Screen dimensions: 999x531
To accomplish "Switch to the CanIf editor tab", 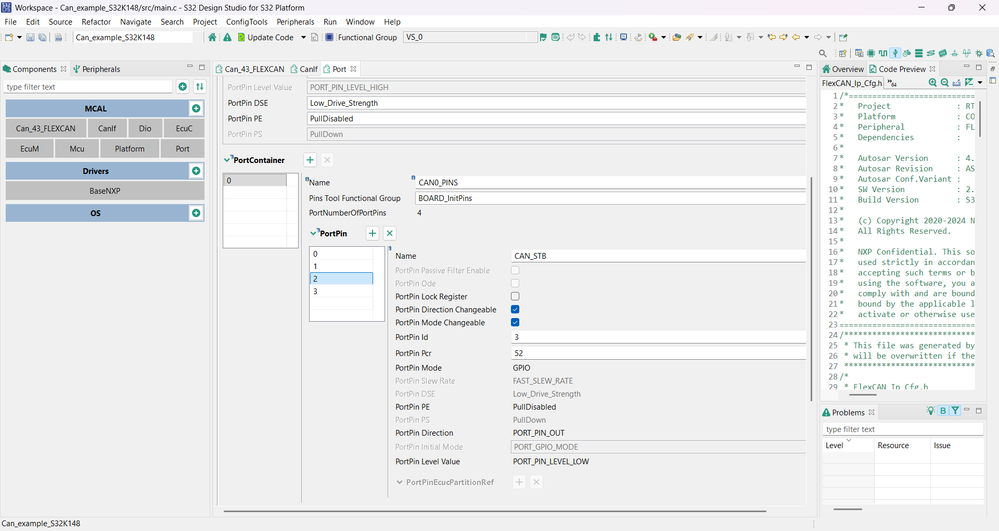I will coord(305,69).
